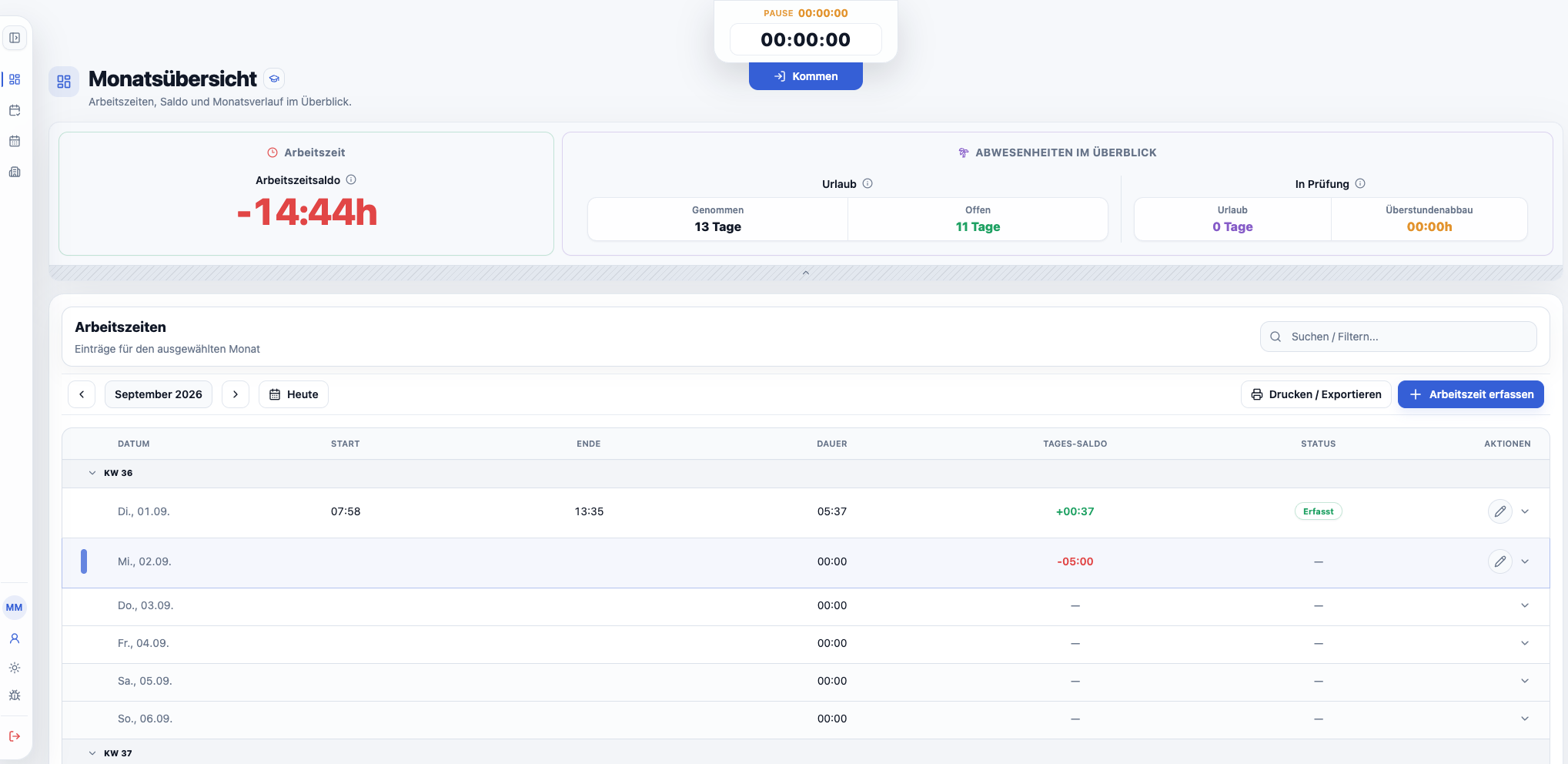Toggle the sidebar panel icon
This screenshot has height=764, width=1568.
click(x=15, y=38)
